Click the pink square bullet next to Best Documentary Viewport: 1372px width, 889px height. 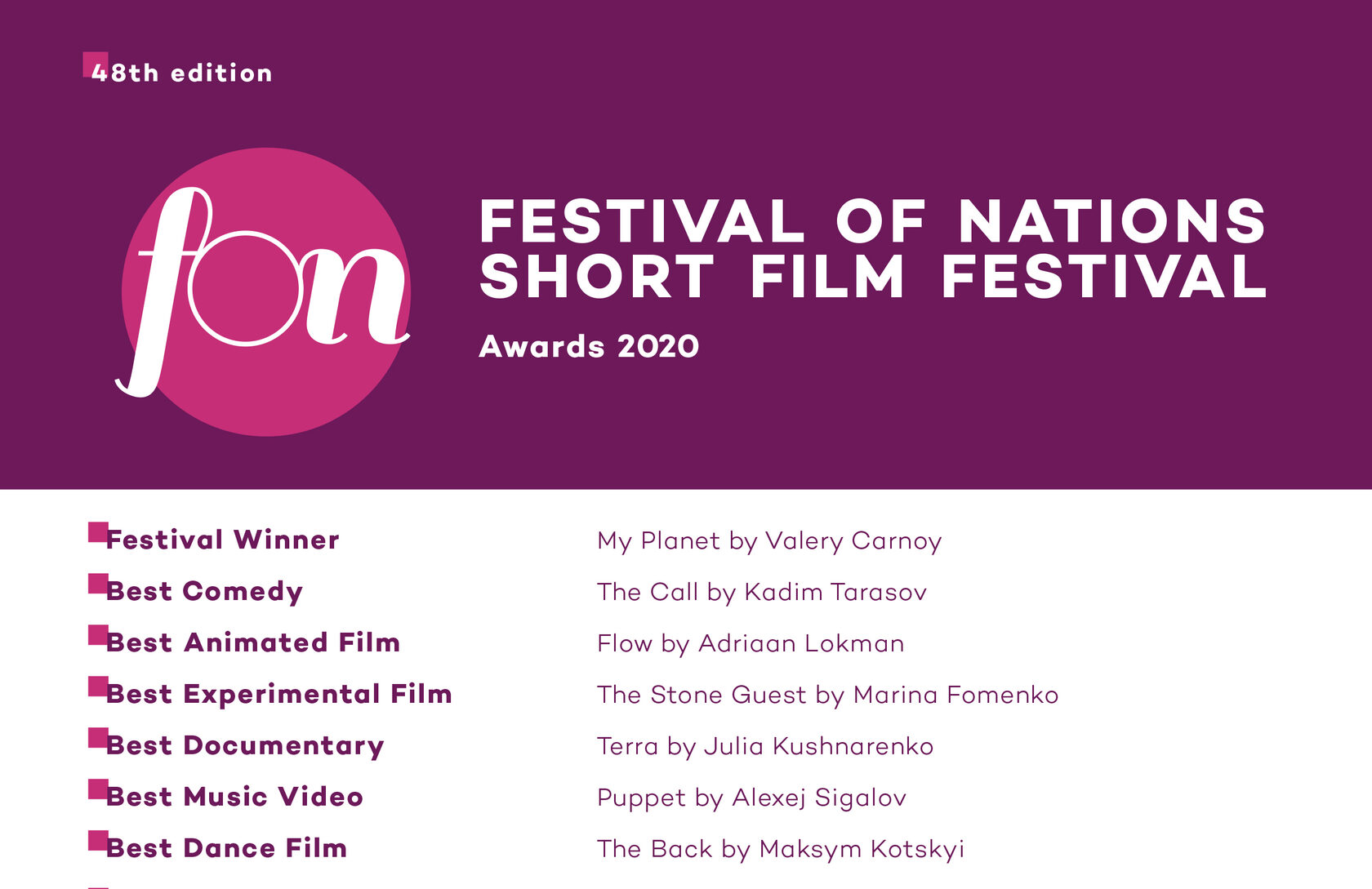point(98,738)
